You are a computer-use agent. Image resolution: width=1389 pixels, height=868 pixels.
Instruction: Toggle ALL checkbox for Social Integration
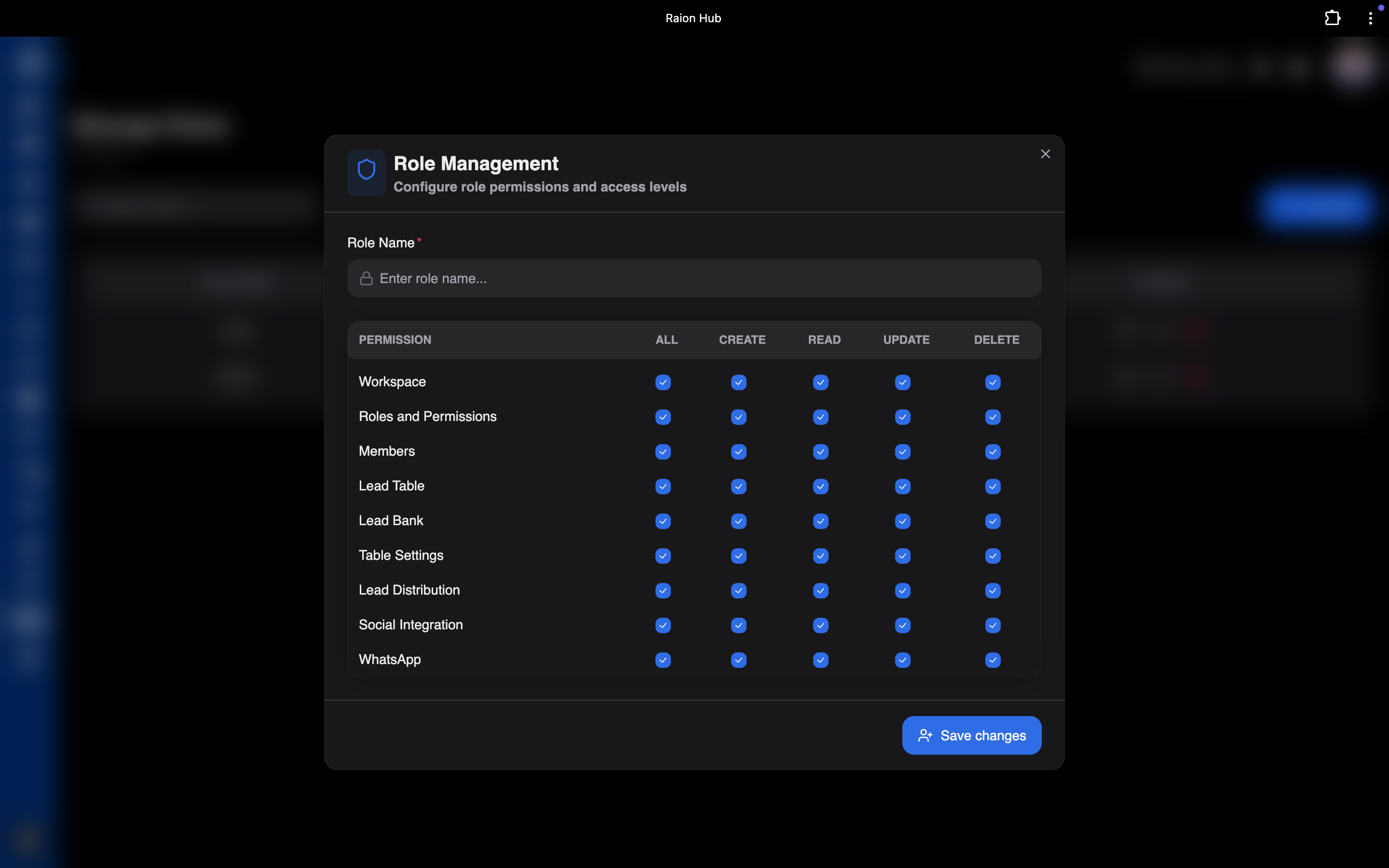pyautogui.click(x=663, y=625)
